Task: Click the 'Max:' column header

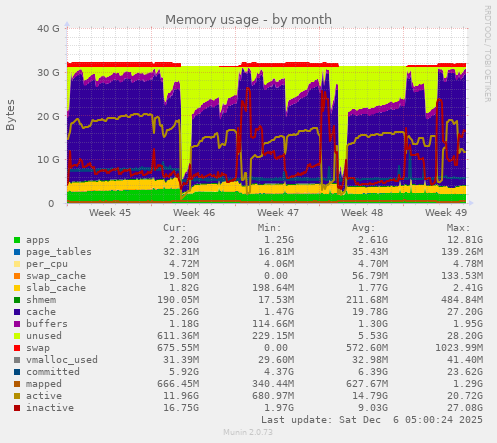Action: click(x=458, y=228)
